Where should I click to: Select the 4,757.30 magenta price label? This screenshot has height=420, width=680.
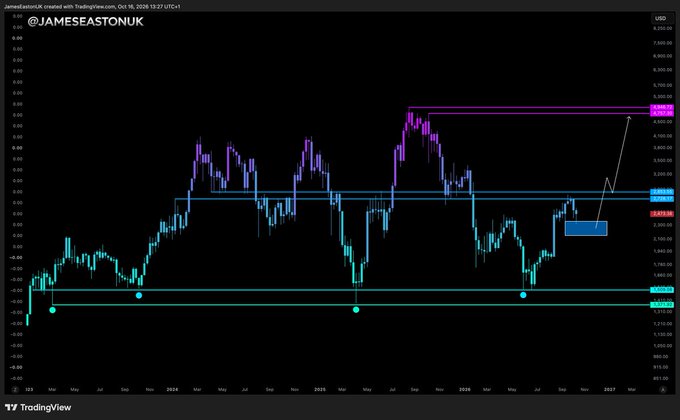click(662, 113)
